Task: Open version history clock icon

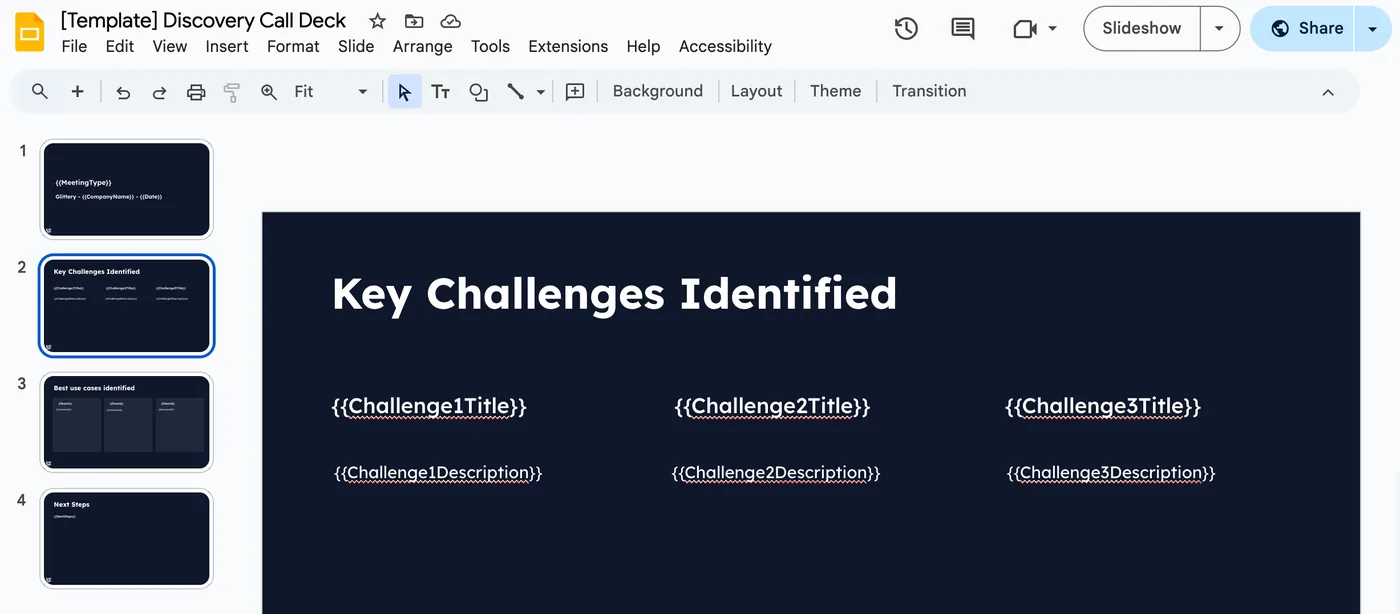Action: click(906, 29)
